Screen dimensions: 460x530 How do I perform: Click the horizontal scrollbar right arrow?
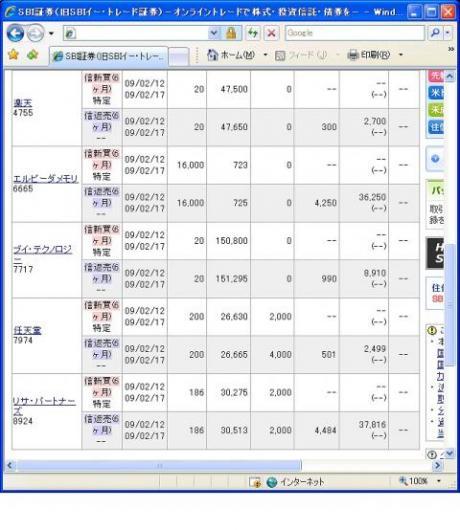click(x=437, y=465)
